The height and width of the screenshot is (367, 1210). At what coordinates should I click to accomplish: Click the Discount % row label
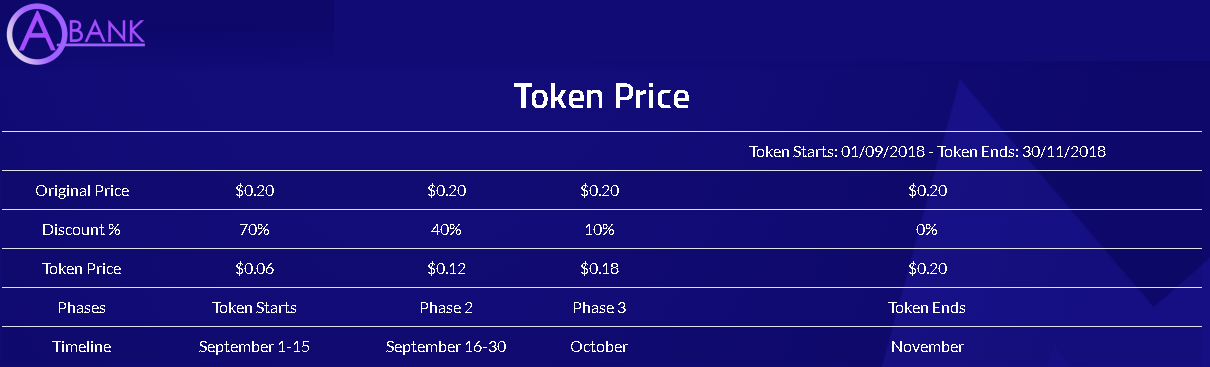point(82,230)
